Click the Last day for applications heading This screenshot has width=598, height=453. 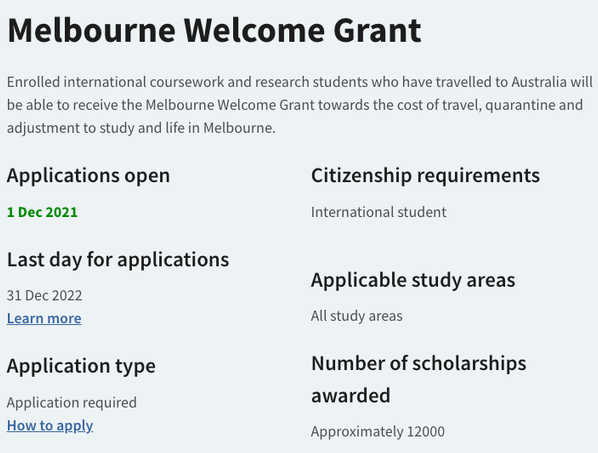point(118,260)
